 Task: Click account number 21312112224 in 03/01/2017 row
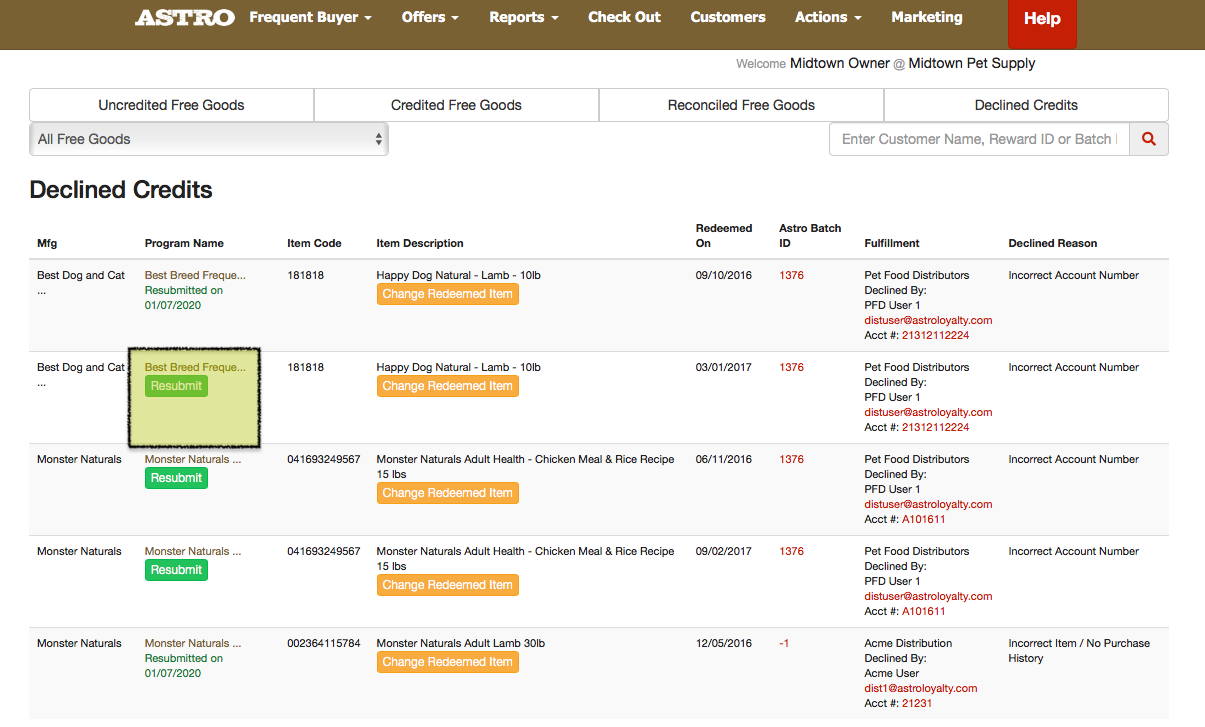(x=935, y=427)
